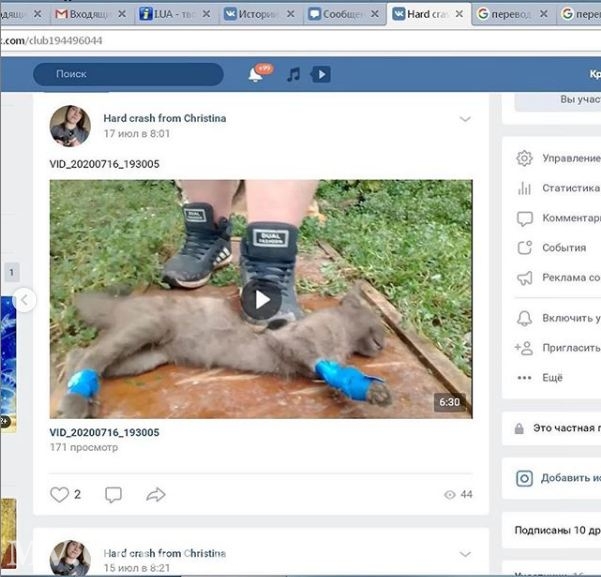Open the Hard crash from Christina author link
The image size is (601, 577).
click(164, 118)
